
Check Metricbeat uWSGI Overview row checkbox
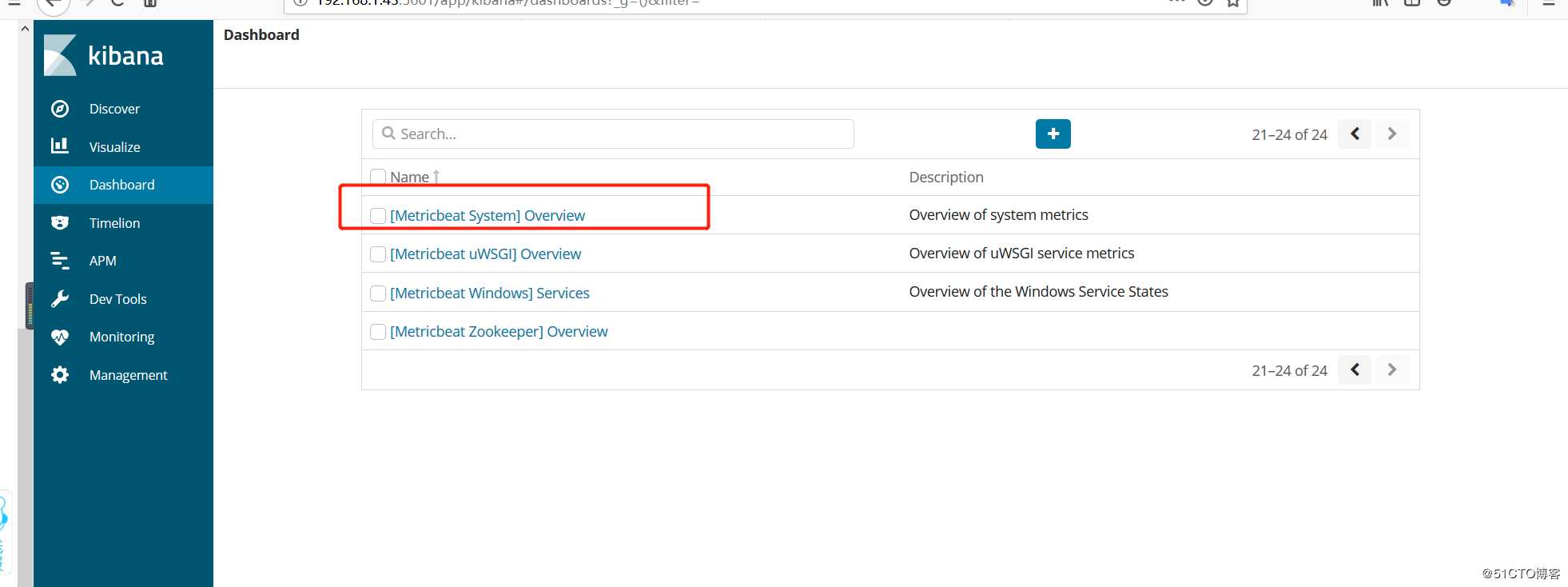pyautogui.click(x=378, y=254)
